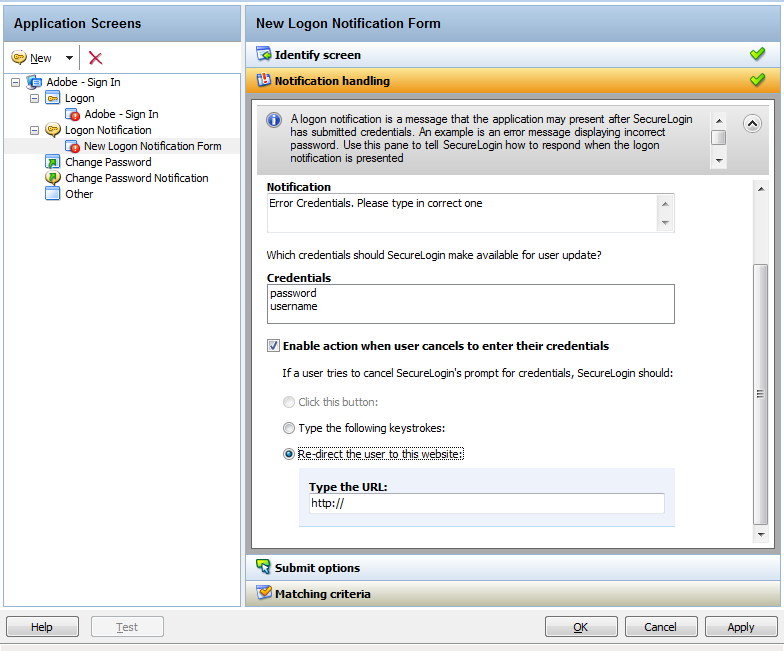Collapse the Logon Notification tree node

point(34,130)
